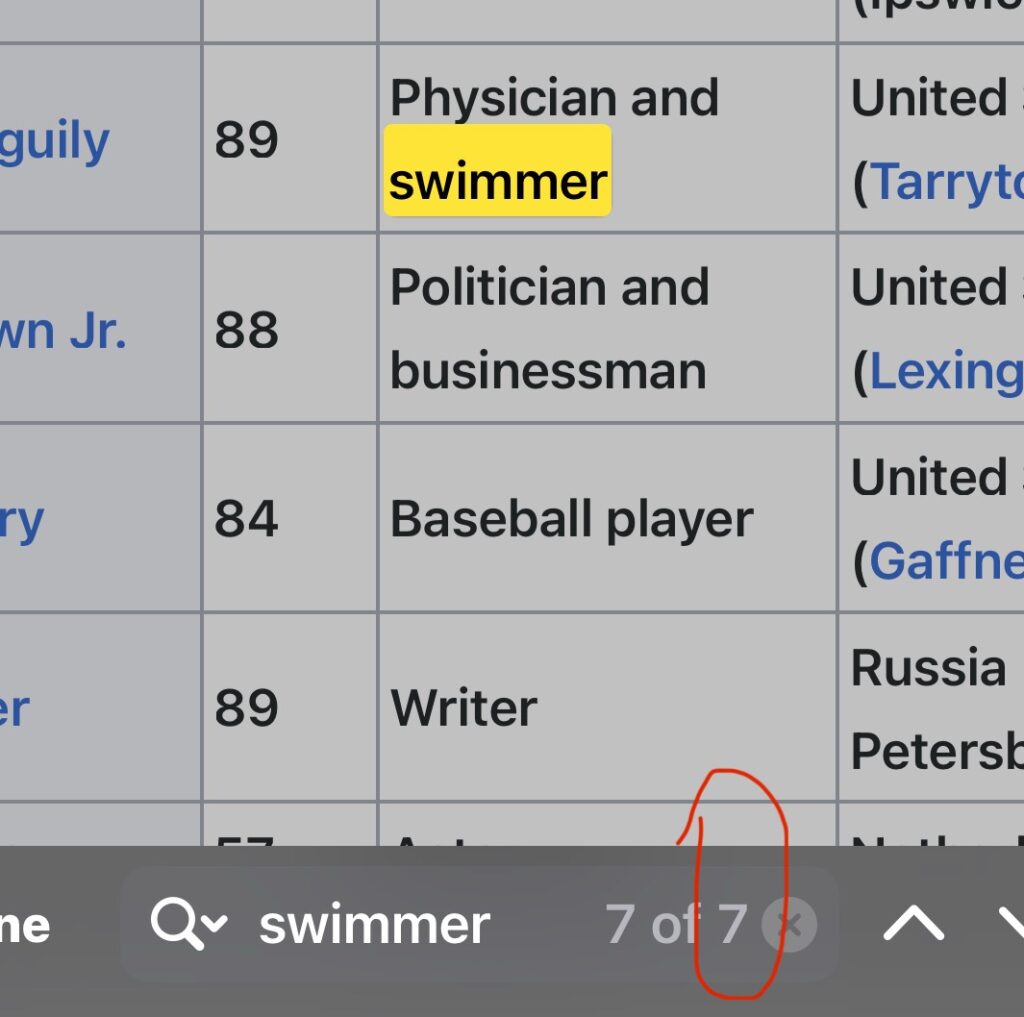This screenshot has width=1024, height=1017.
Task: Tap the age cell showing 88
Action: pos(246,331)
